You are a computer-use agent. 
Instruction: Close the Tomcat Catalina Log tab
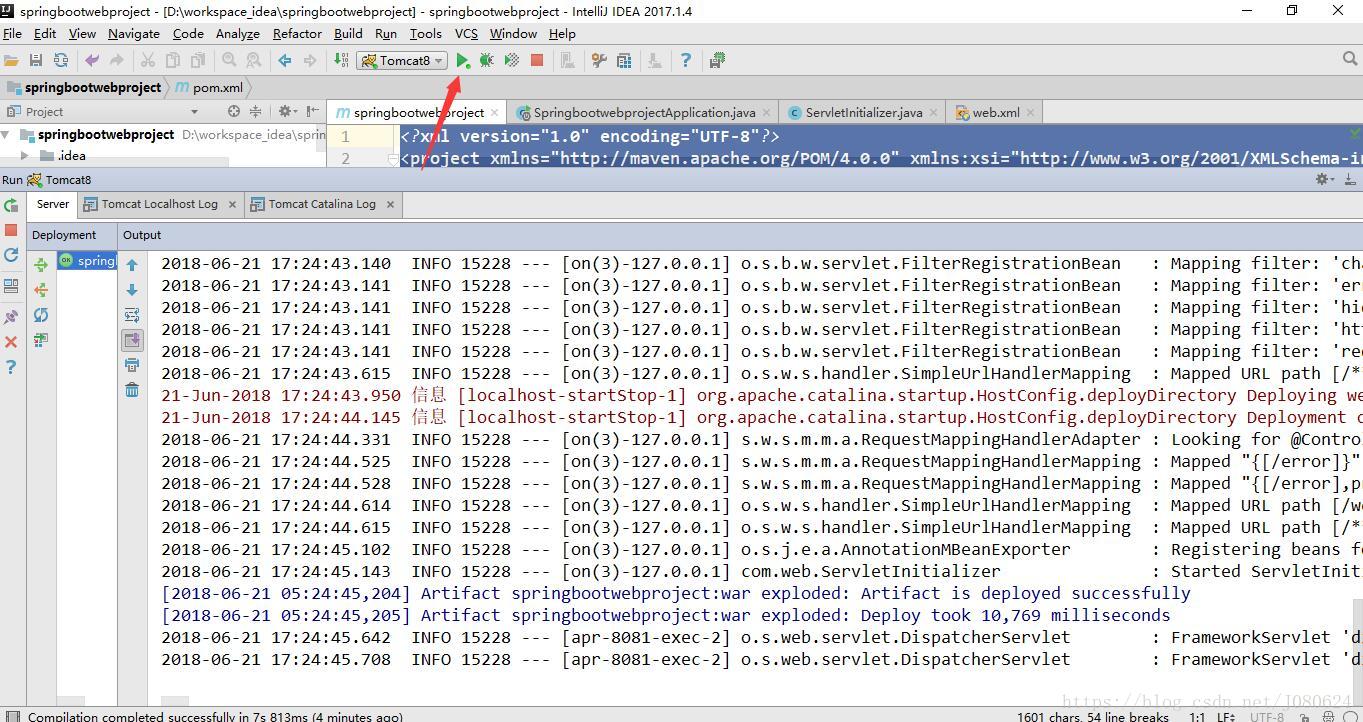pyautogui.click(x=390, y=204)
